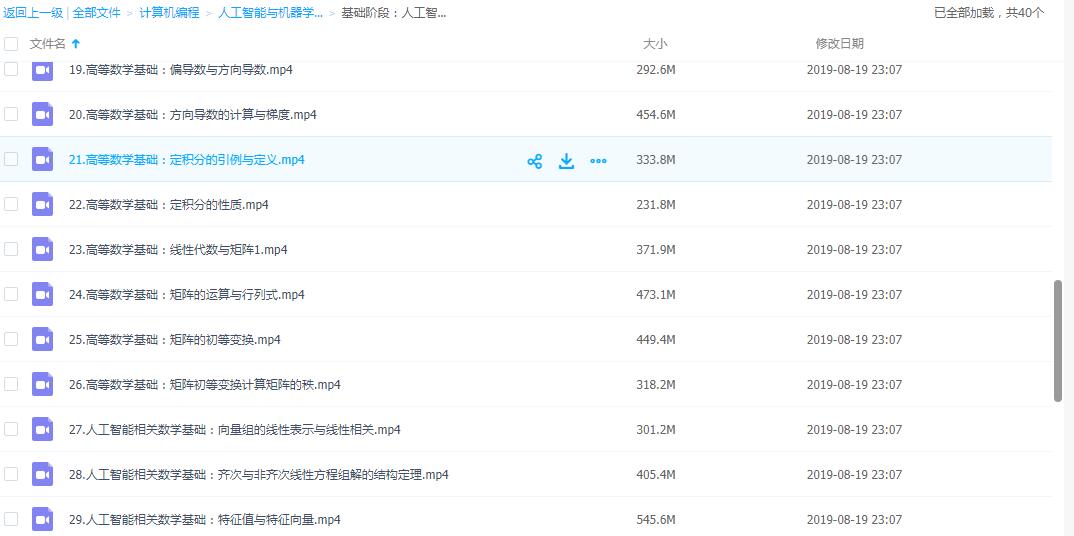Tick checkbox for file 23 线性代数与矩阵1
The height and width of the screenshot is (536, 1074).
(x=11, y=249)
